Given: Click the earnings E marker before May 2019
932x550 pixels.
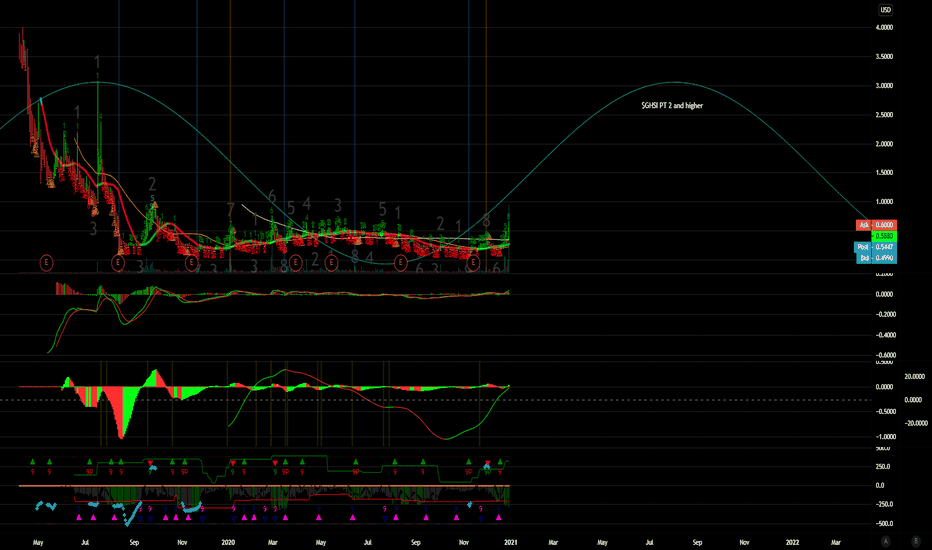Looking at the screenshot, I should 46,262.
